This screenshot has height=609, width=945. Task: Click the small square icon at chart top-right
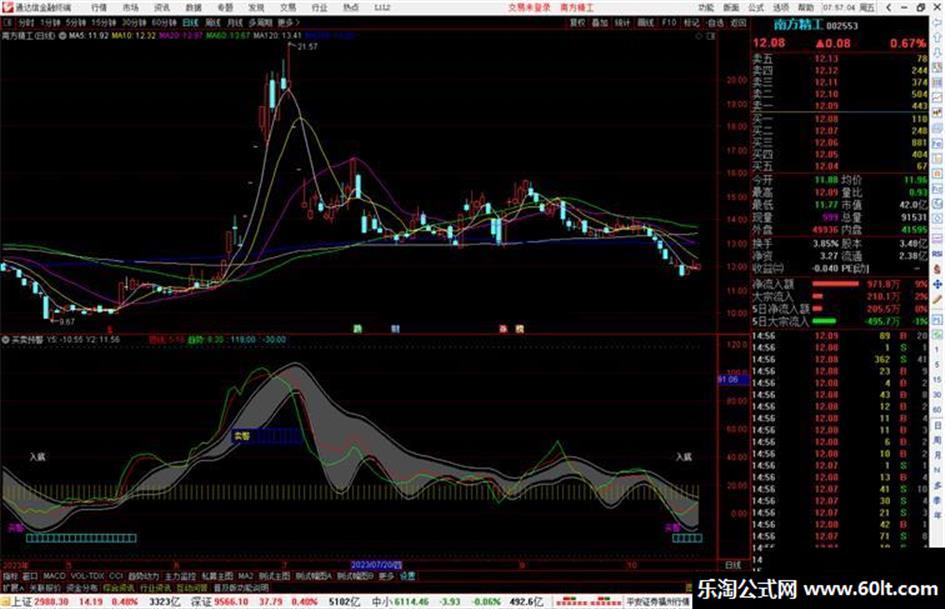coord(711,36)
